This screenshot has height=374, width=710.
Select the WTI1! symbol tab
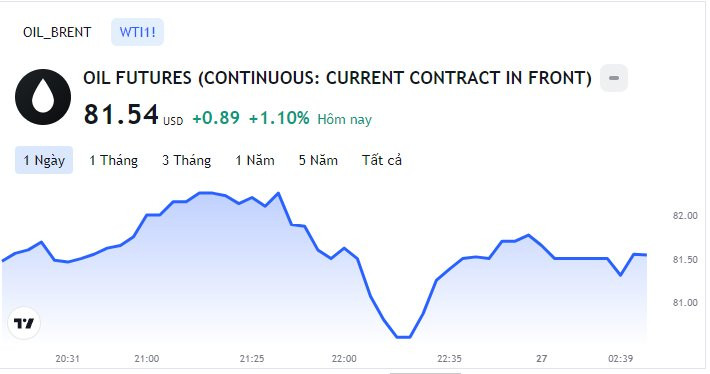click(x=137, y=32)
